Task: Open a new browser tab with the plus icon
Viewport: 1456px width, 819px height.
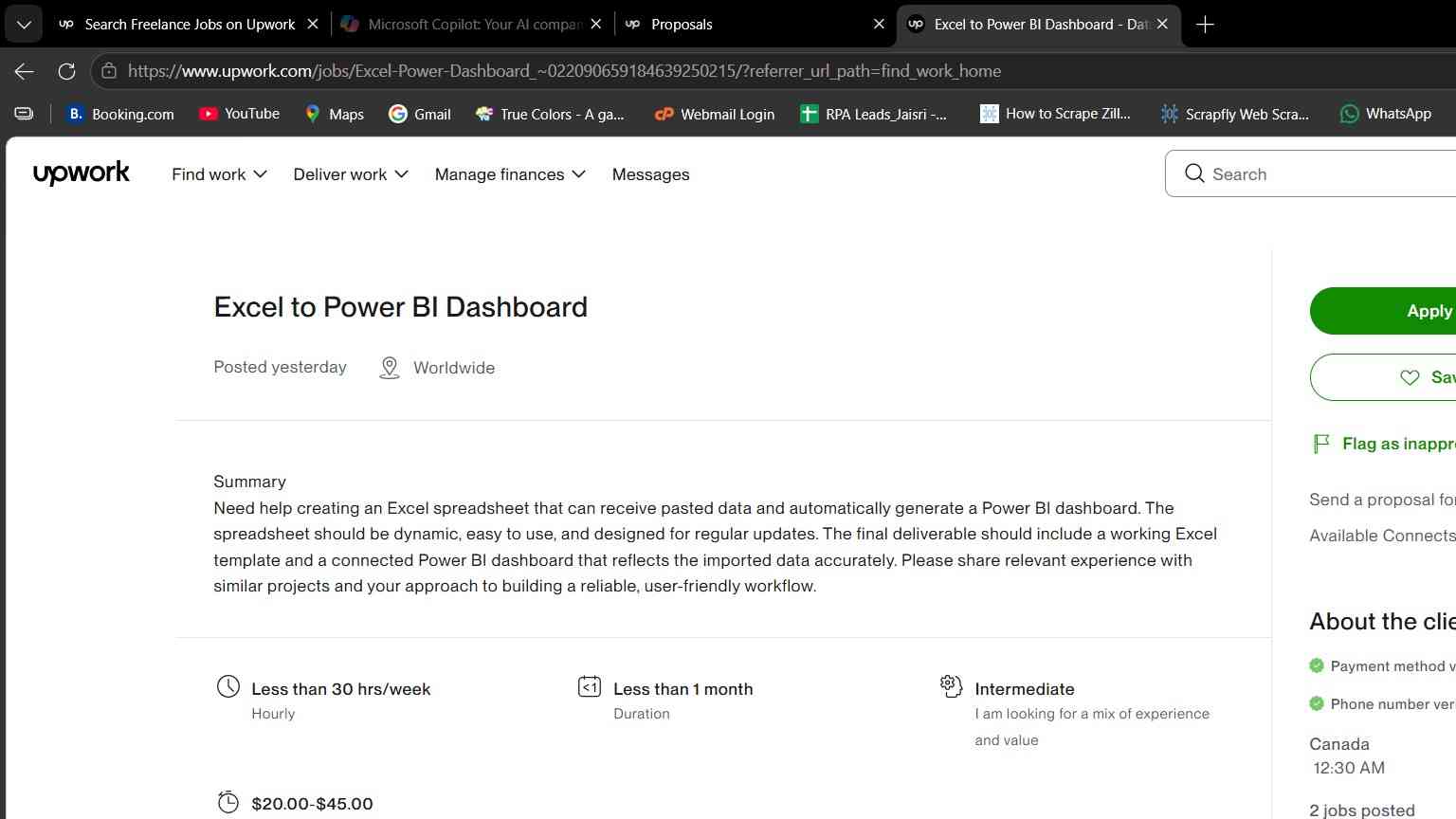Action: click(x=1205, y=25)
